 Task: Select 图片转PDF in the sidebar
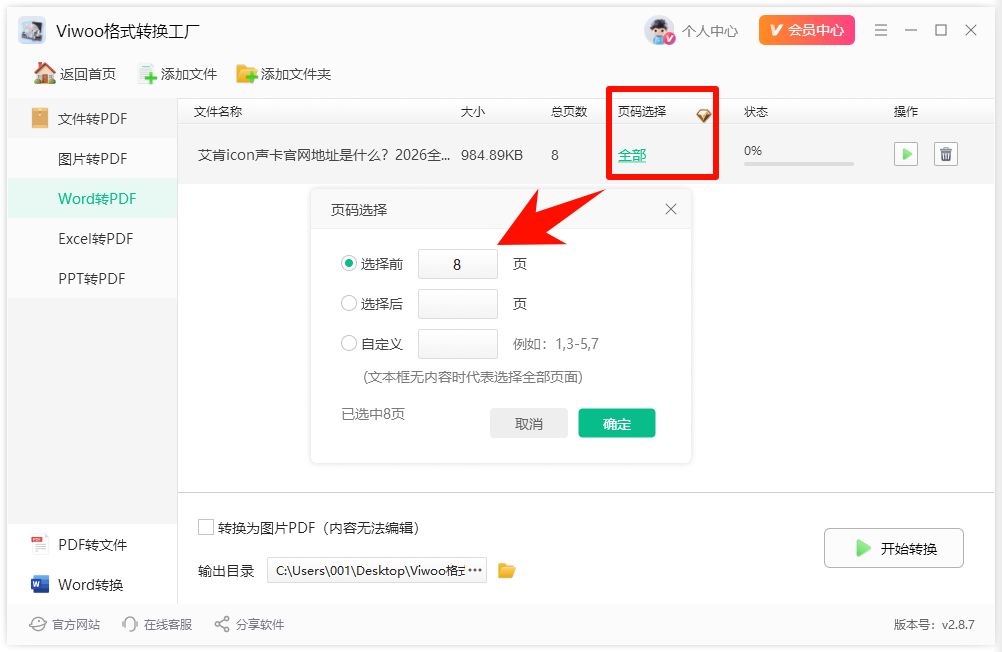tap(92, 159)
